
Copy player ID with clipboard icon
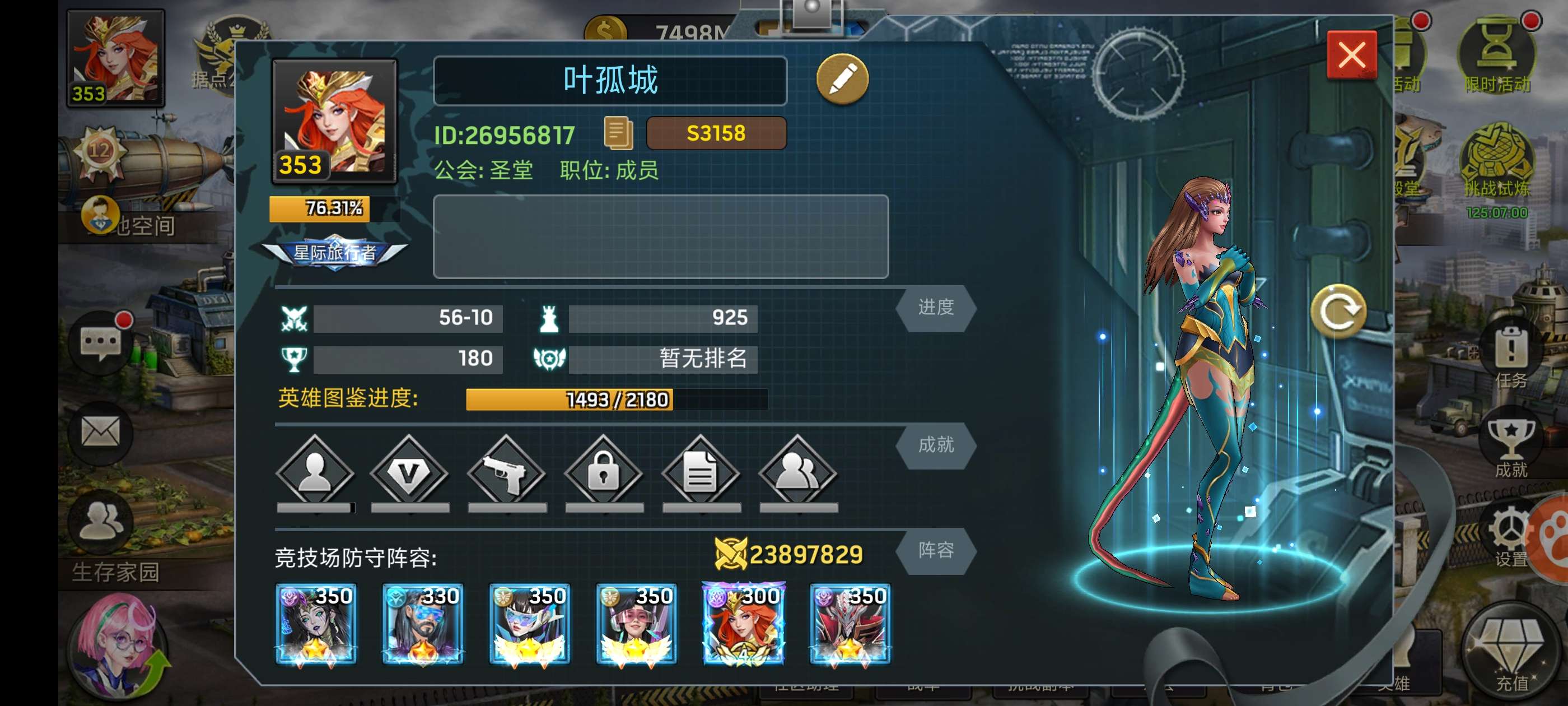point(618,133)
